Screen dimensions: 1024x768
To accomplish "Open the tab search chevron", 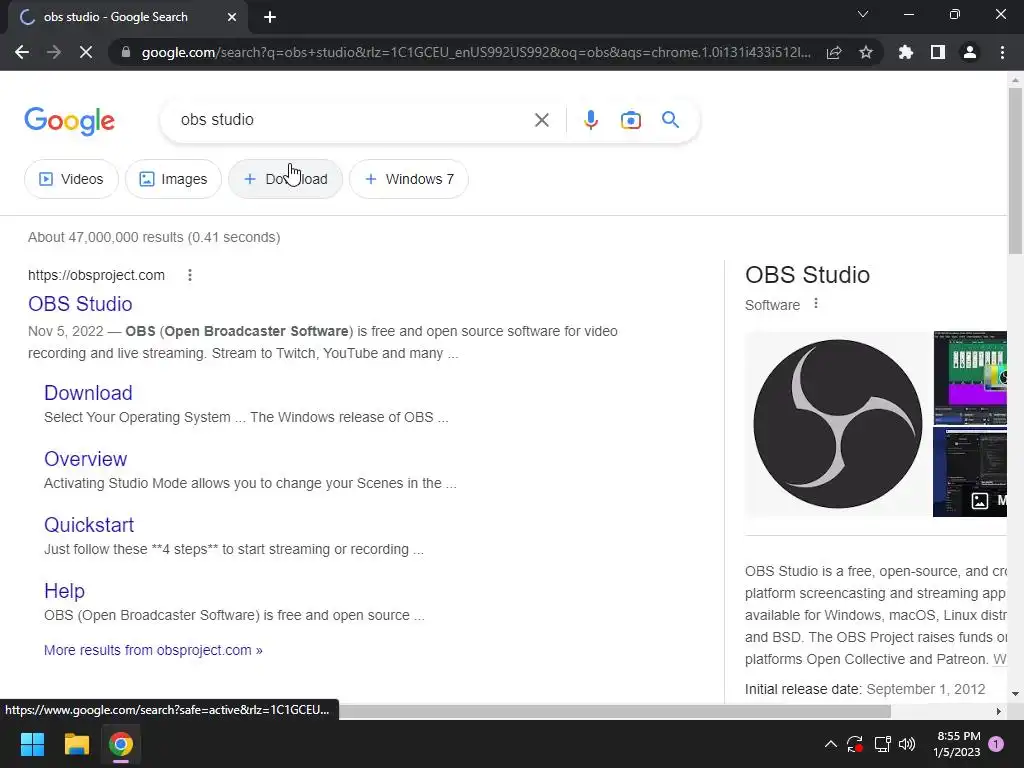I will (x=863, y=14).
